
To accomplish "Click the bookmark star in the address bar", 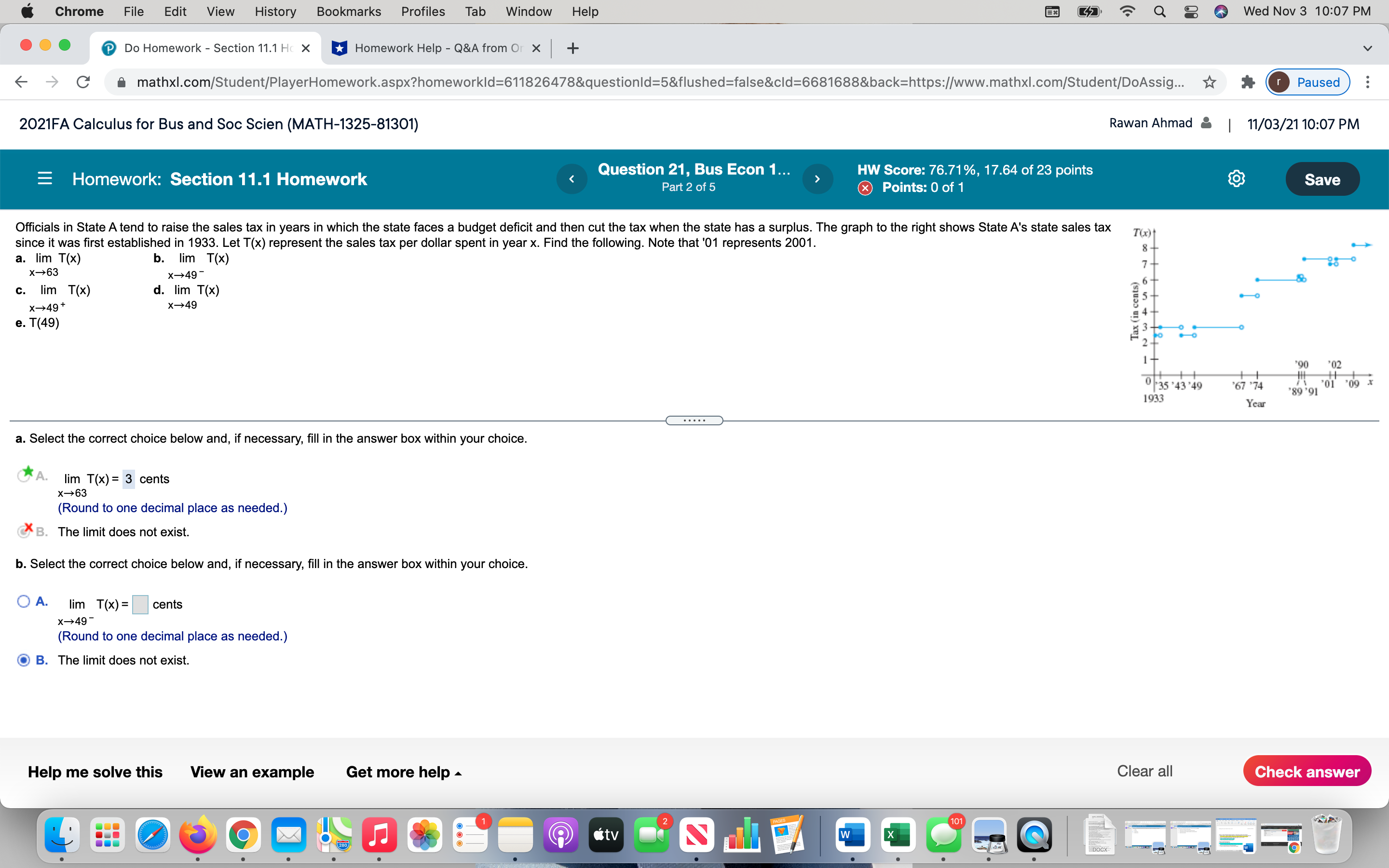I will (x=1209, y=82).
